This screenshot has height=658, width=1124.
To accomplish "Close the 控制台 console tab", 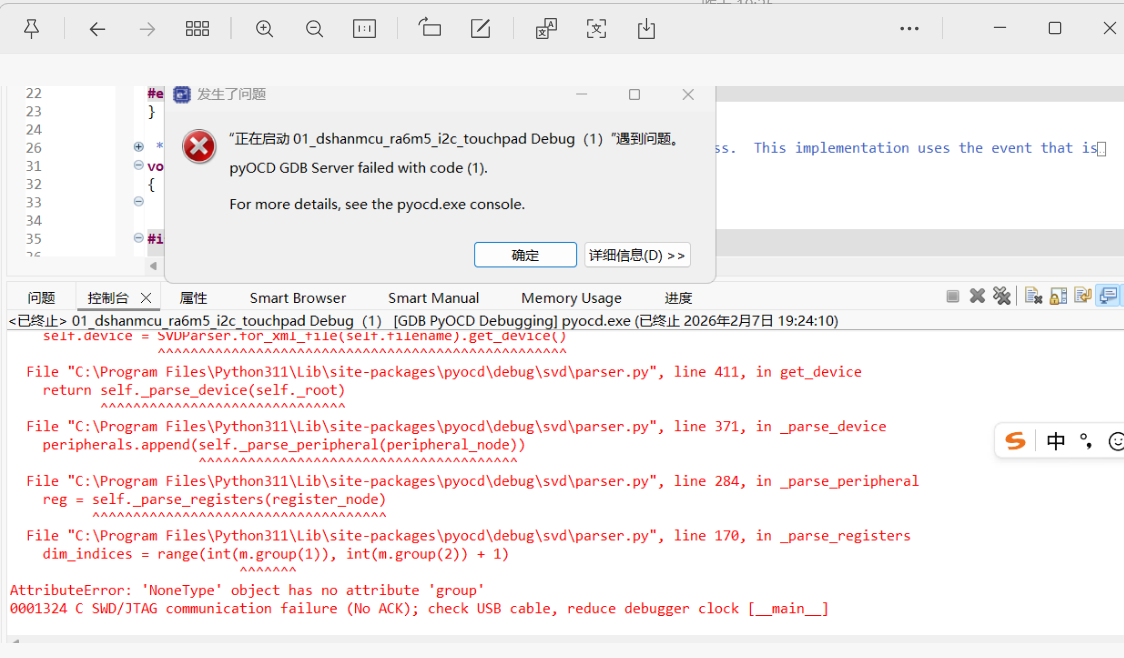I will tap(146, 298).
